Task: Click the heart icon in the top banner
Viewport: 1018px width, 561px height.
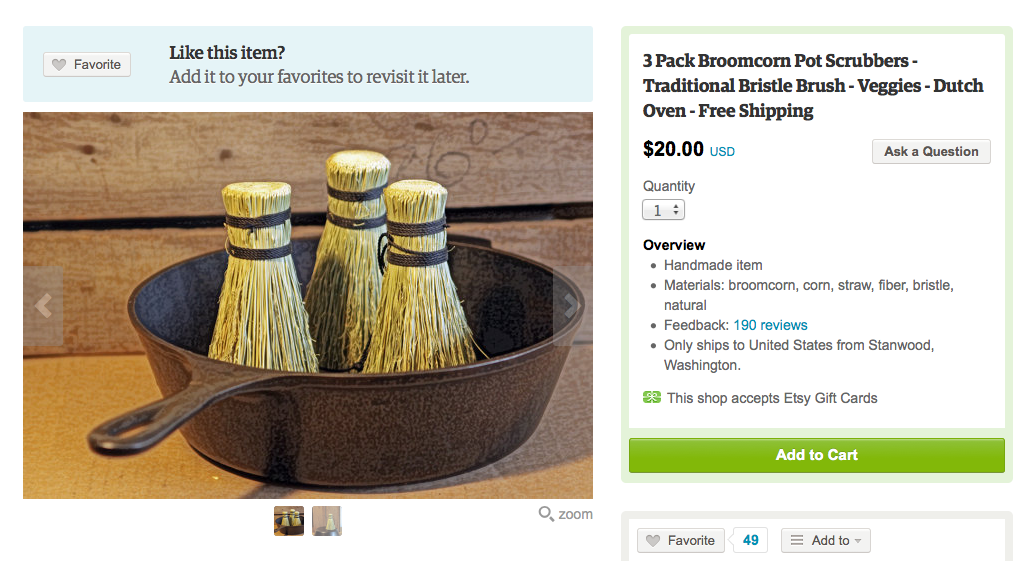Action: click(x=60, y=65)
